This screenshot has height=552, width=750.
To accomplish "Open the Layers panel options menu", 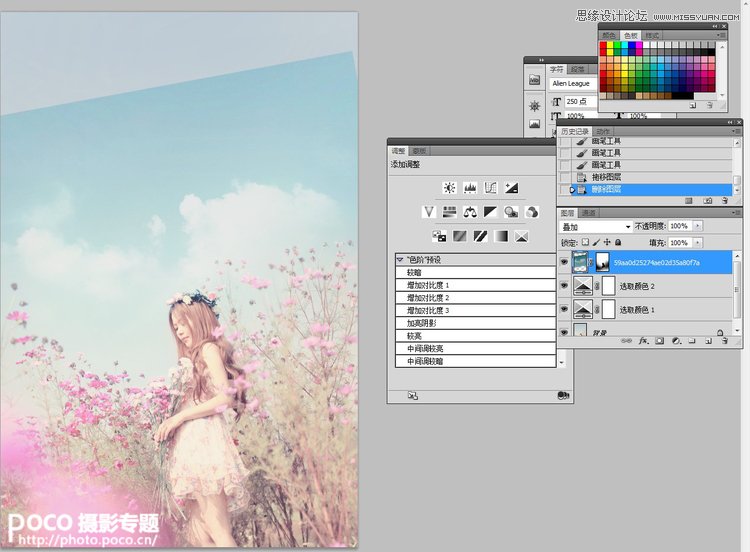I will 736,212.
